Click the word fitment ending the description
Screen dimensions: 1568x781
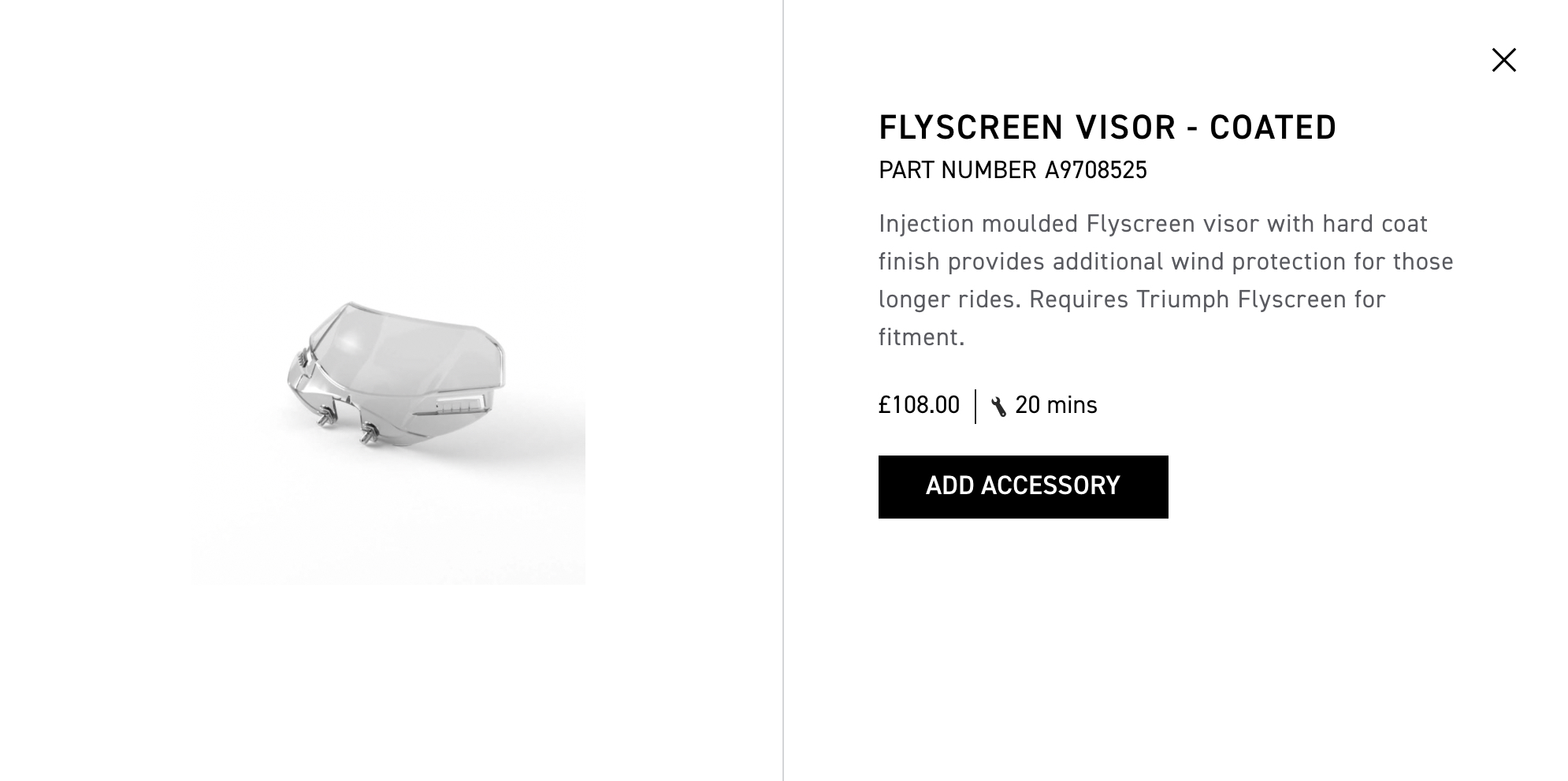coord(919,337)
